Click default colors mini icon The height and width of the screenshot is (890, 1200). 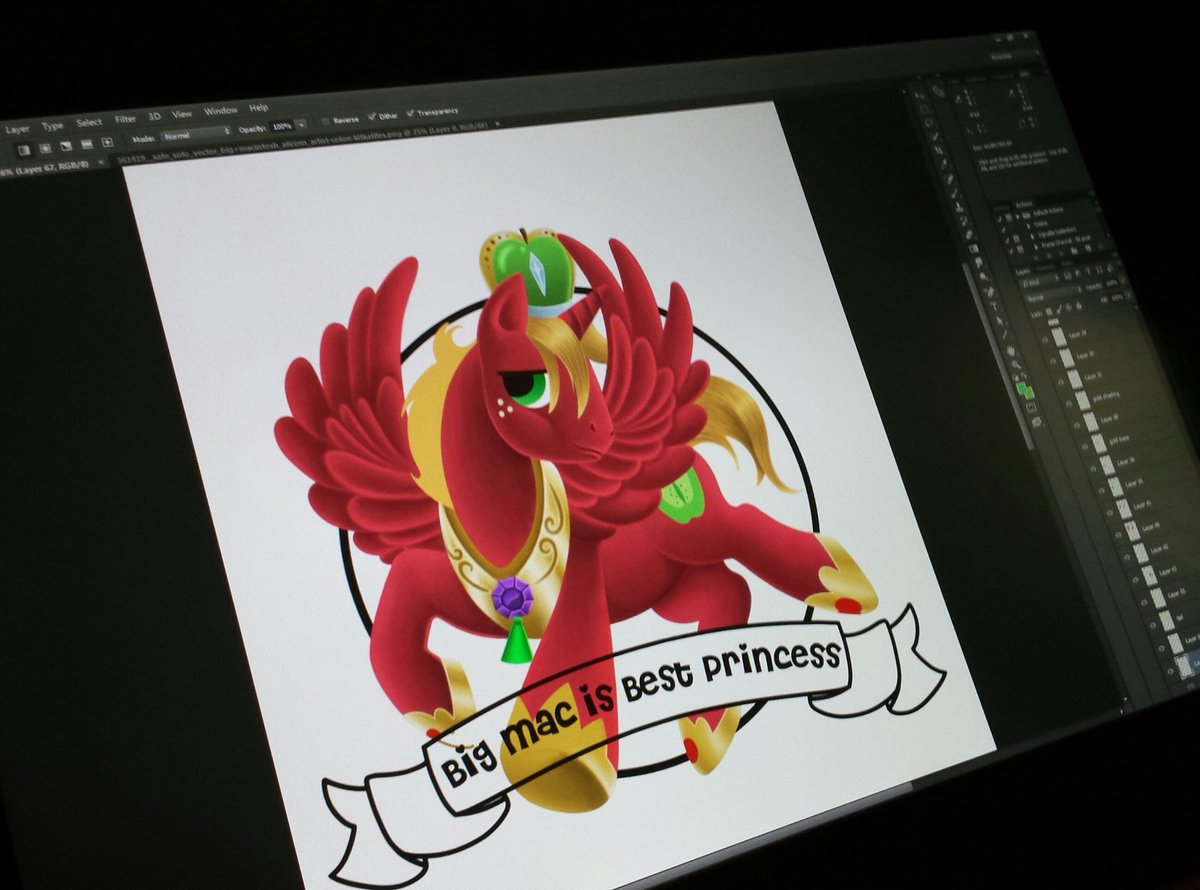(x=1015, y=377)
